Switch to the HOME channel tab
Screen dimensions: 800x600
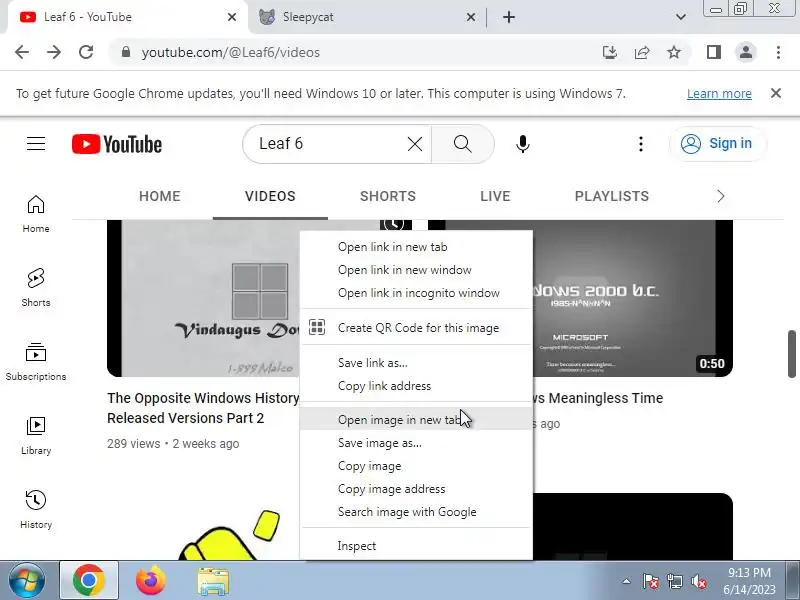point(160,196)
